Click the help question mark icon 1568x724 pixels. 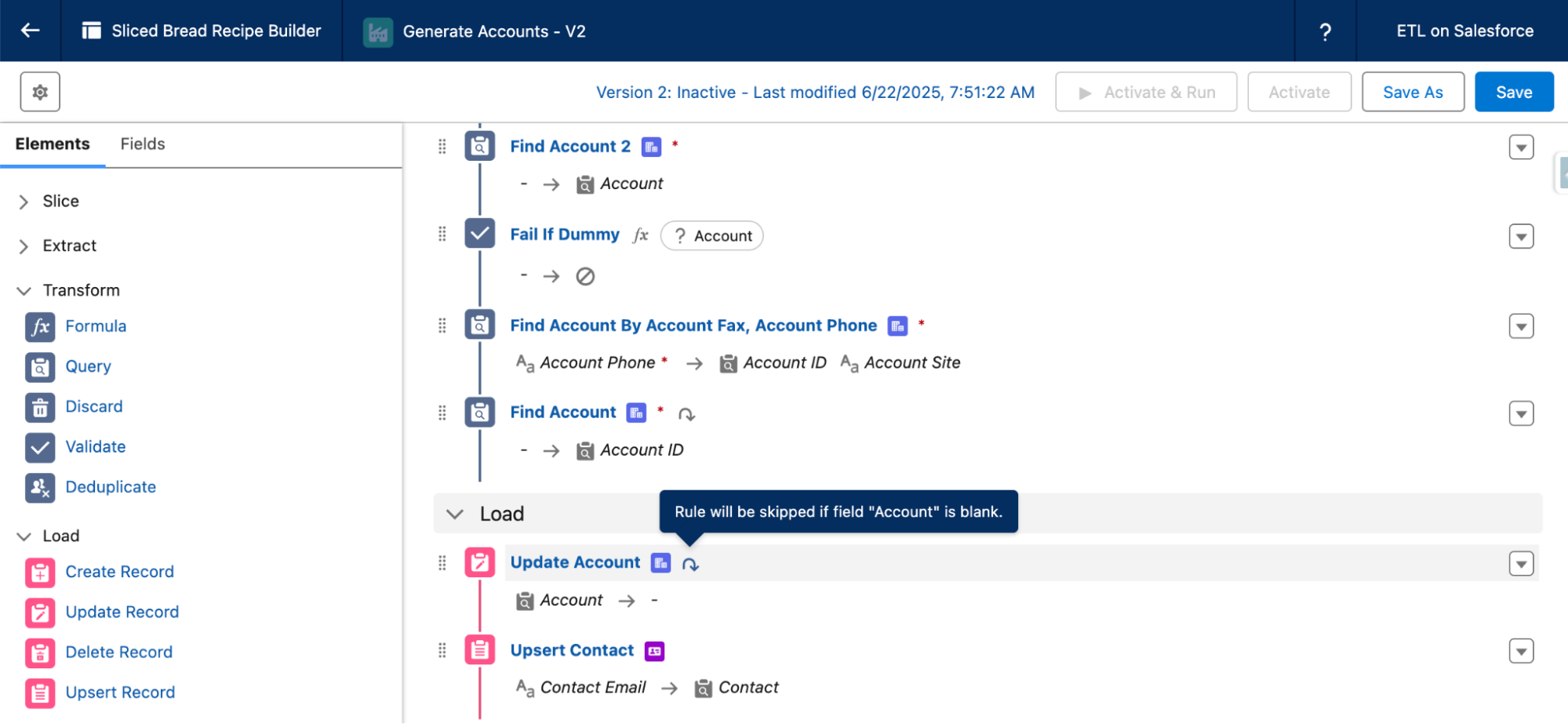[1325, 31]
